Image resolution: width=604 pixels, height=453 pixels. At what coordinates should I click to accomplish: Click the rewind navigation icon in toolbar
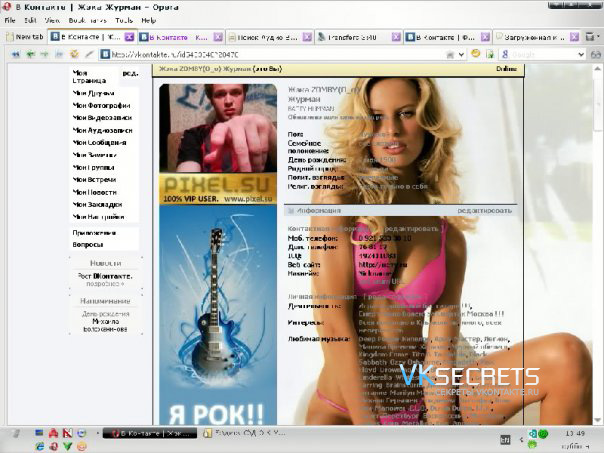(15, 54)
